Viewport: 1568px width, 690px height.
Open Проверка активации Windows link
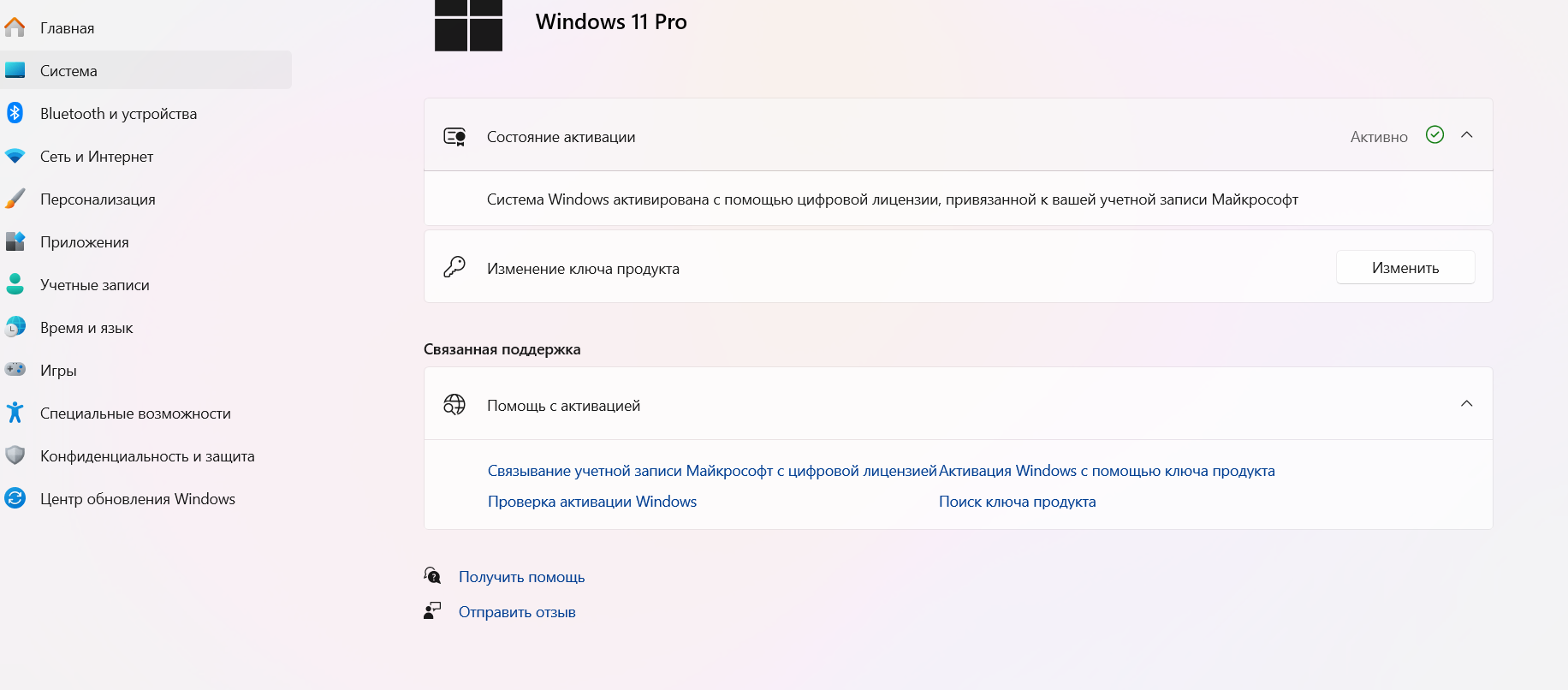591,502
